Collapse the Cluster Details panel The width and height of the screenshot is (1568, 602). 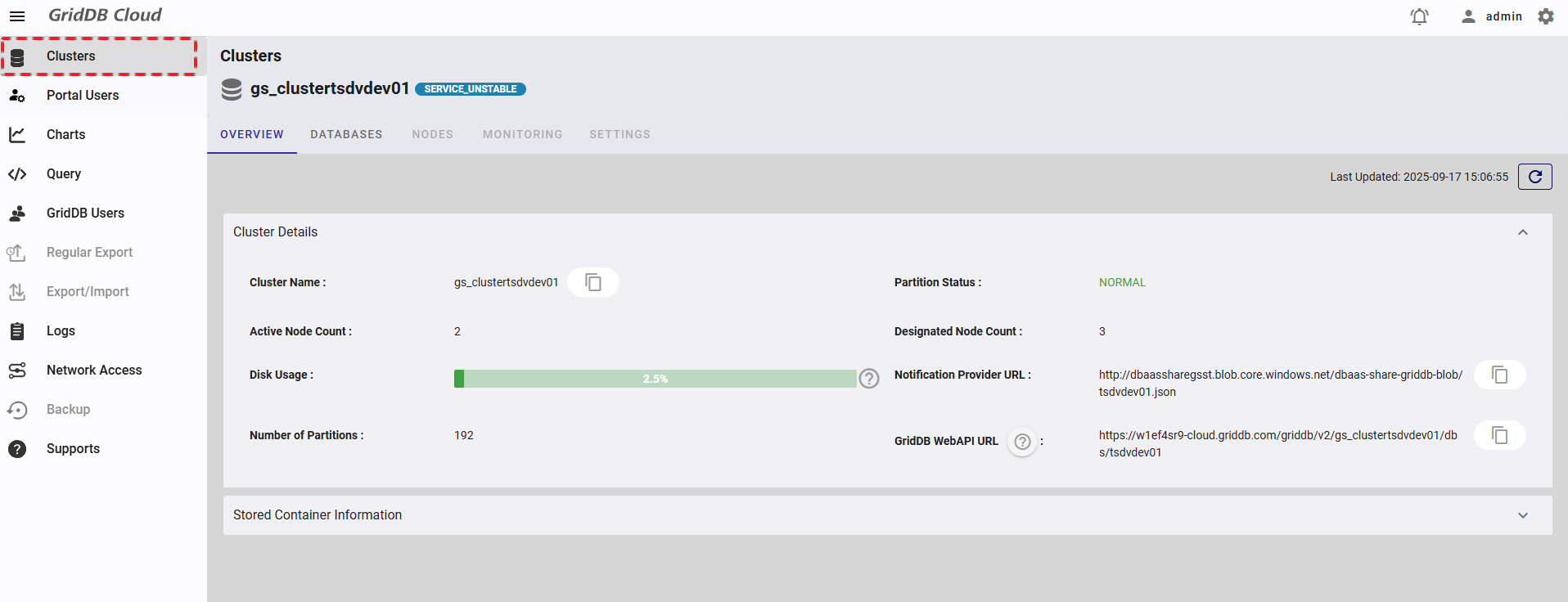1522,232
